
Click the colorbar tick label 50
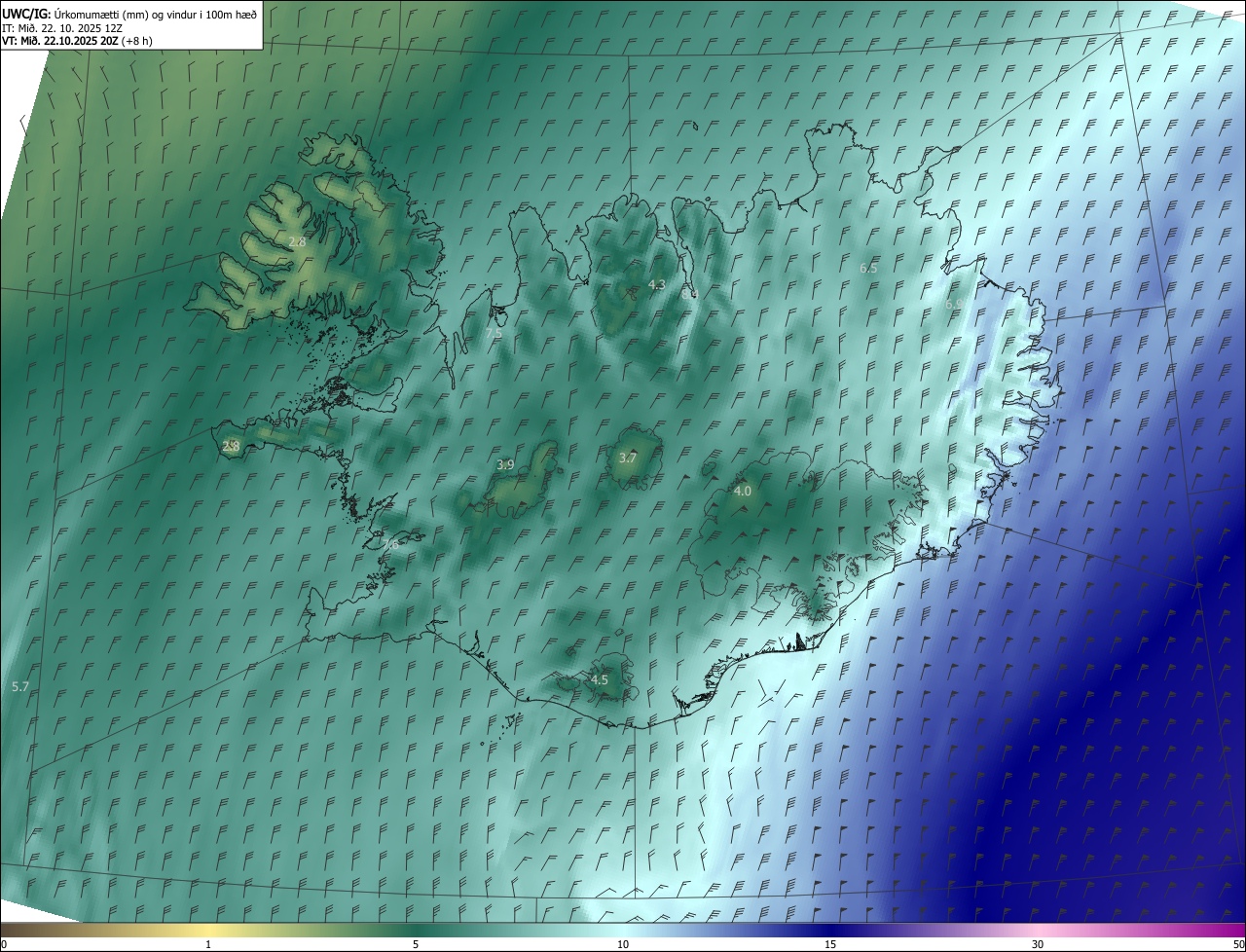point(1238,945)
